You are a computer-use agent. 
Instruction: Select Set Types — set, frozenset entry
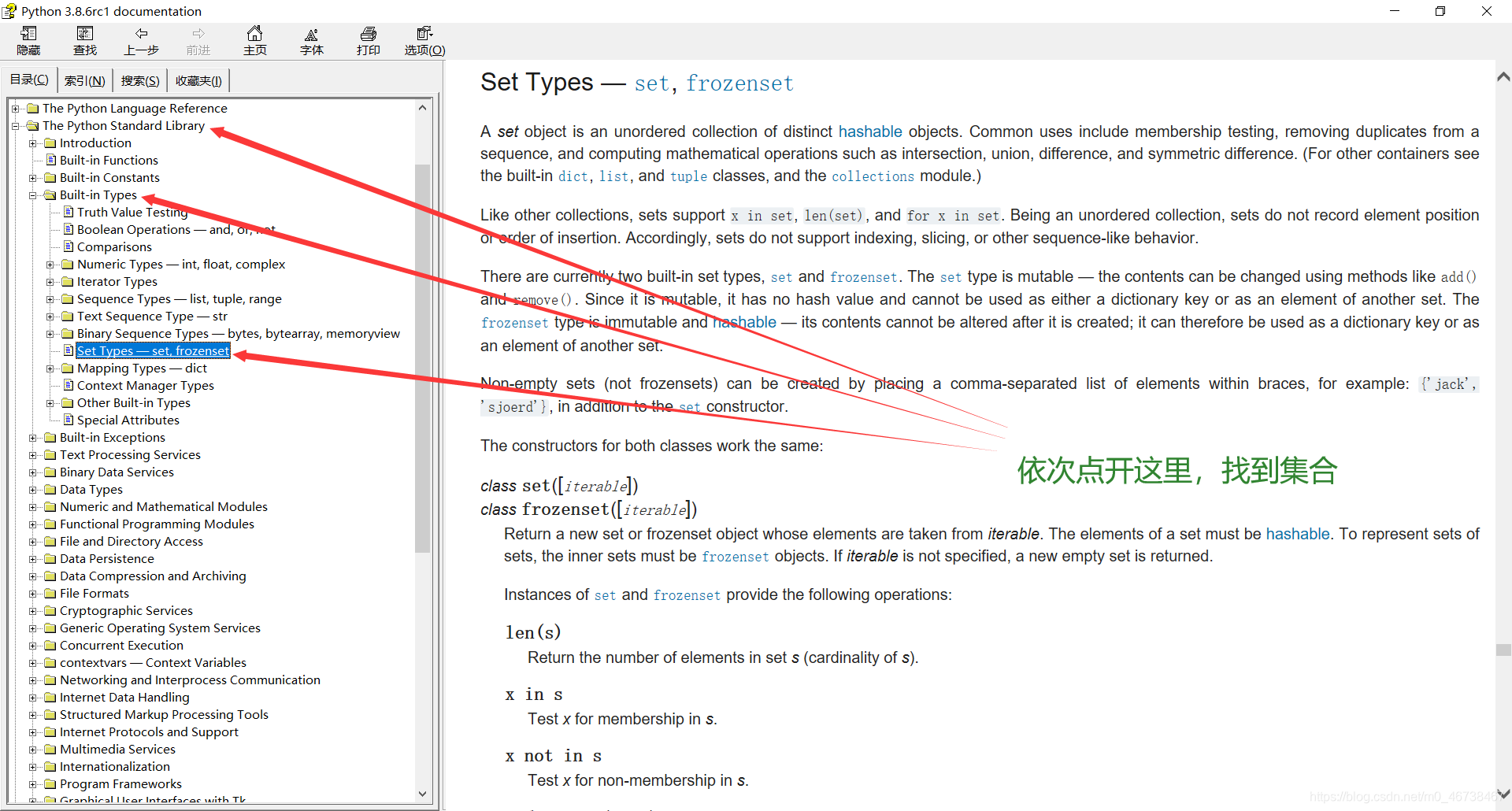coord(153,350)
